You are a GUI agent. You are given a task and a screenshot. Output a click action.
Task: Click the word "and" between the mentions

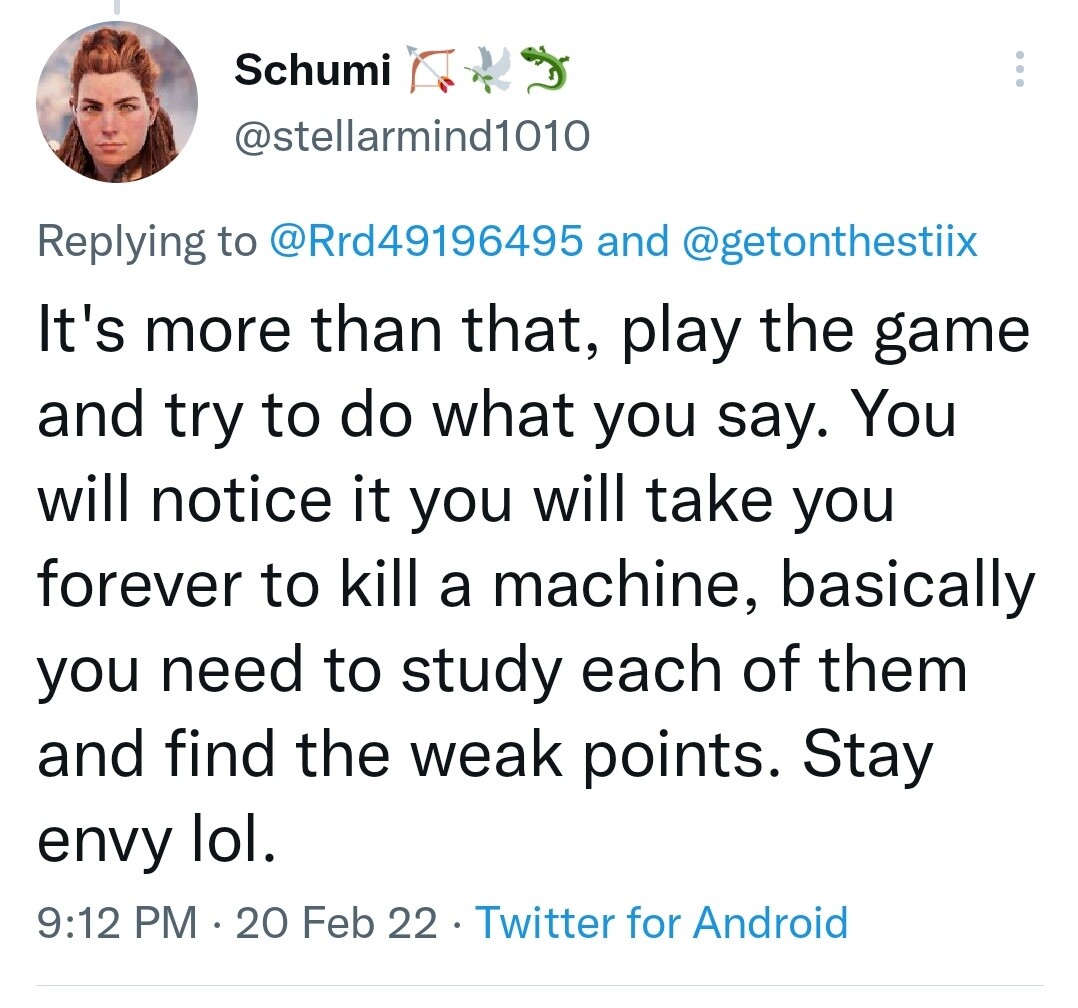pos(632,242)
